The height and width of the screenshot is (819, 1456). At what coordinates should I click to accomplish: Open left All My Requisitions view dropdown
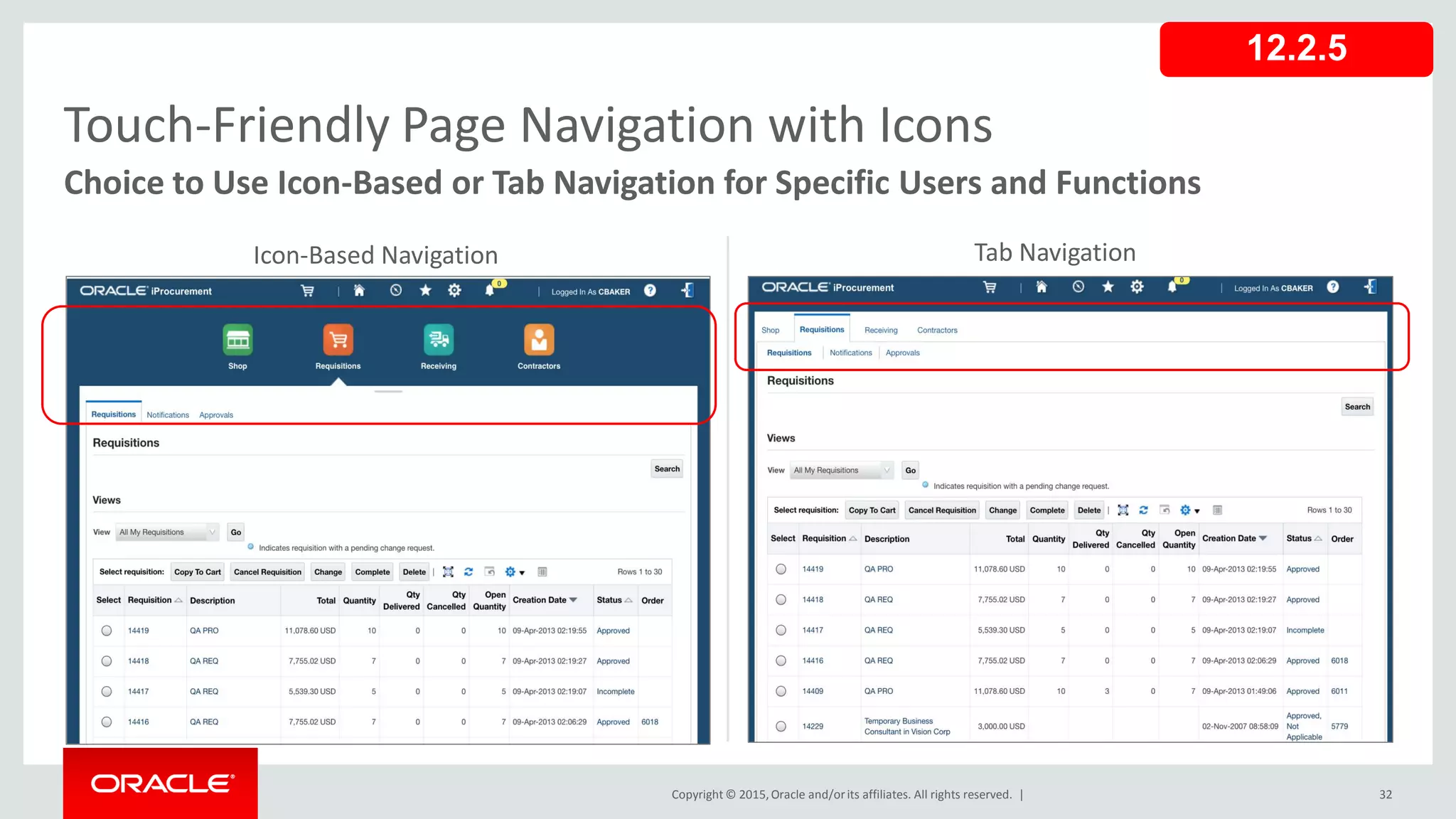pyautogui.click(x=167, y=532)
